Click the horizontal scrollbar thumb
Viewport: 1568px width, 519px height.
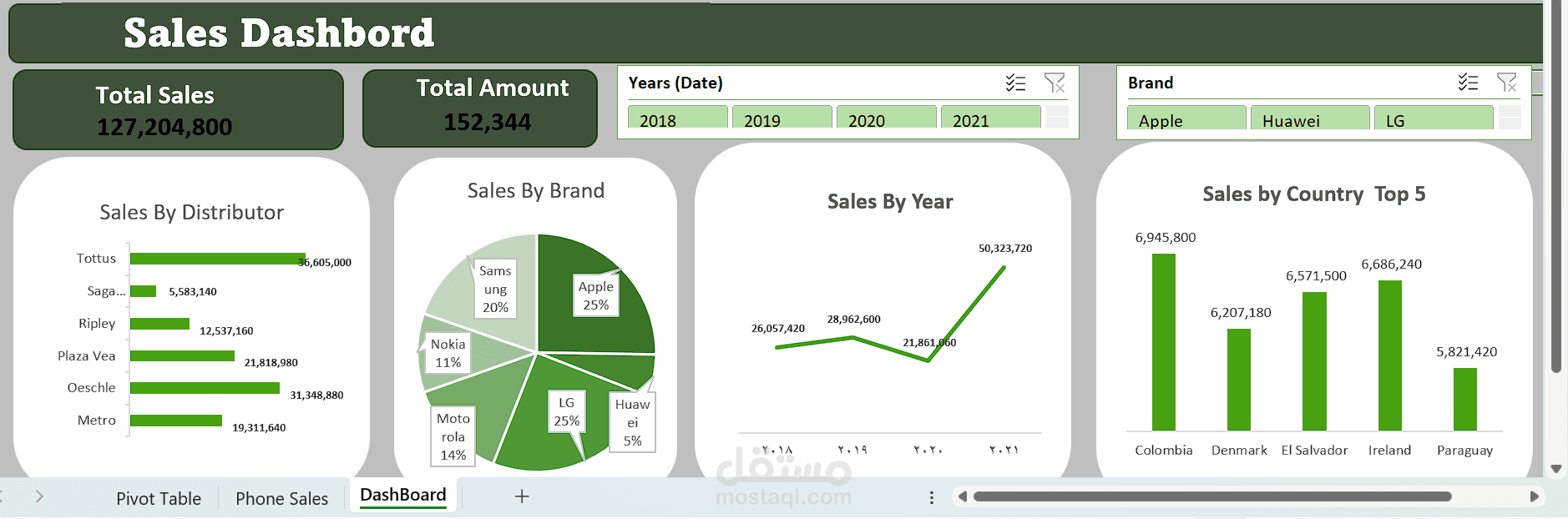click(1212, 496)
